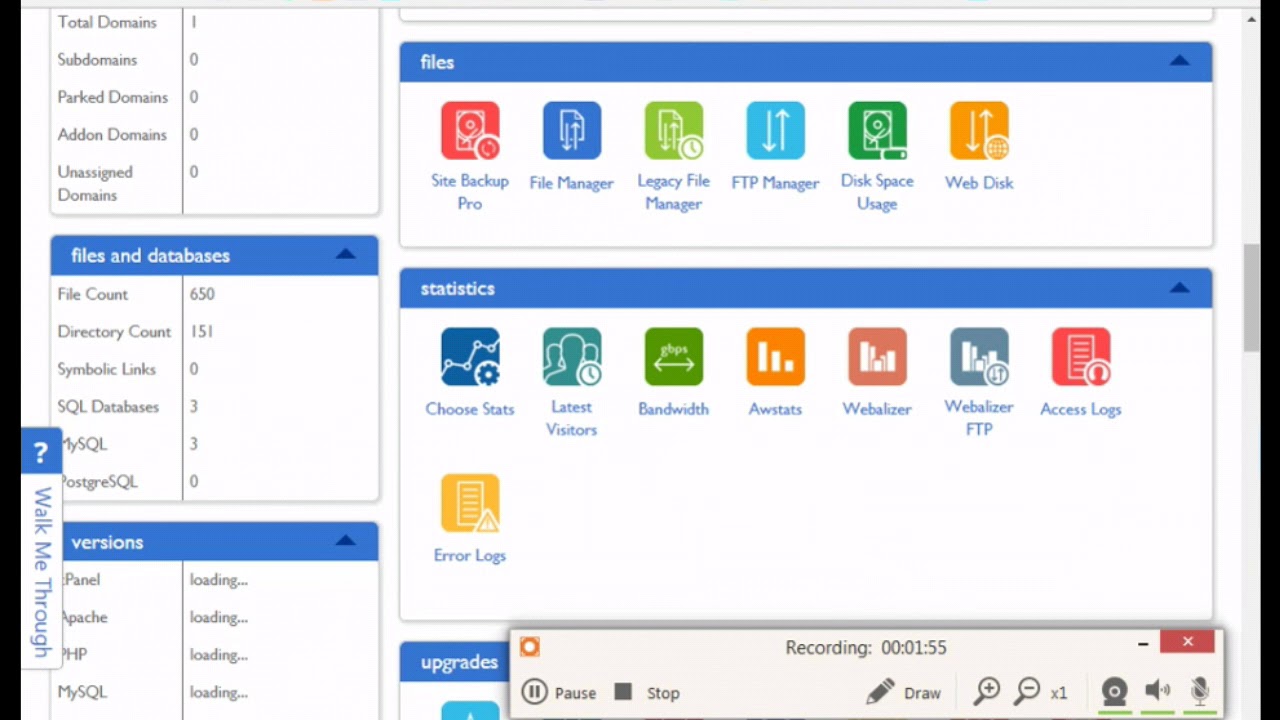Collapse files and databases sidebar section
Image resolution: width=1280 pixels, height=720 pixels.
click(x=345, y=254)
